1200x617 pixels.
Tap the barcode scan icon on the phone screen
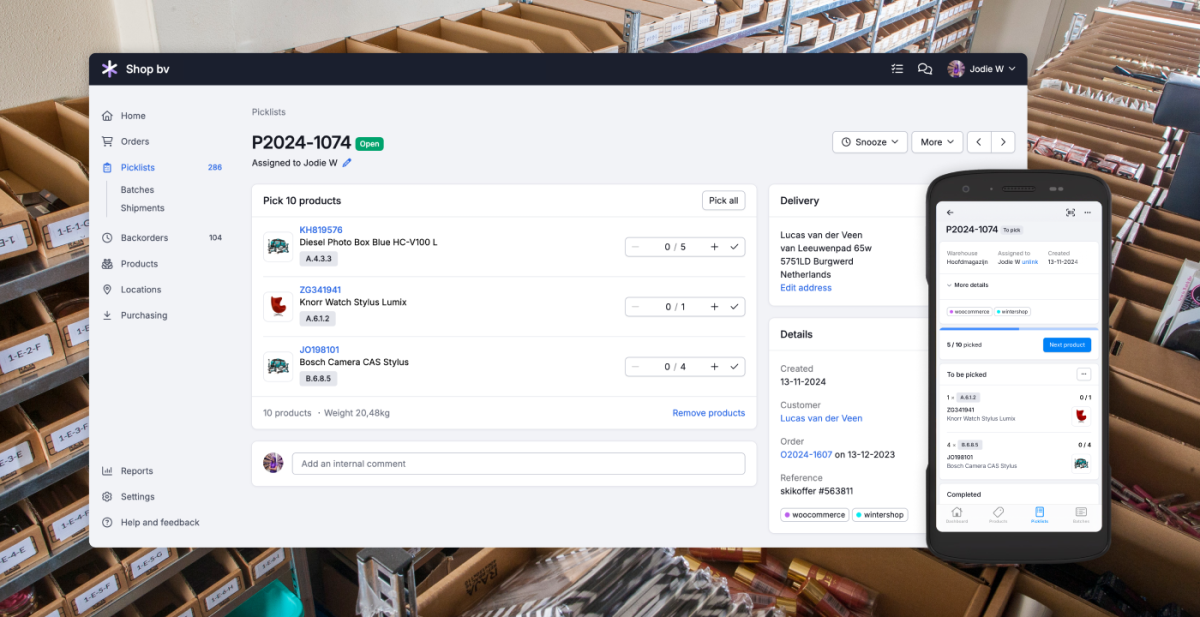pyautogui.click(x=1069, y=212)
